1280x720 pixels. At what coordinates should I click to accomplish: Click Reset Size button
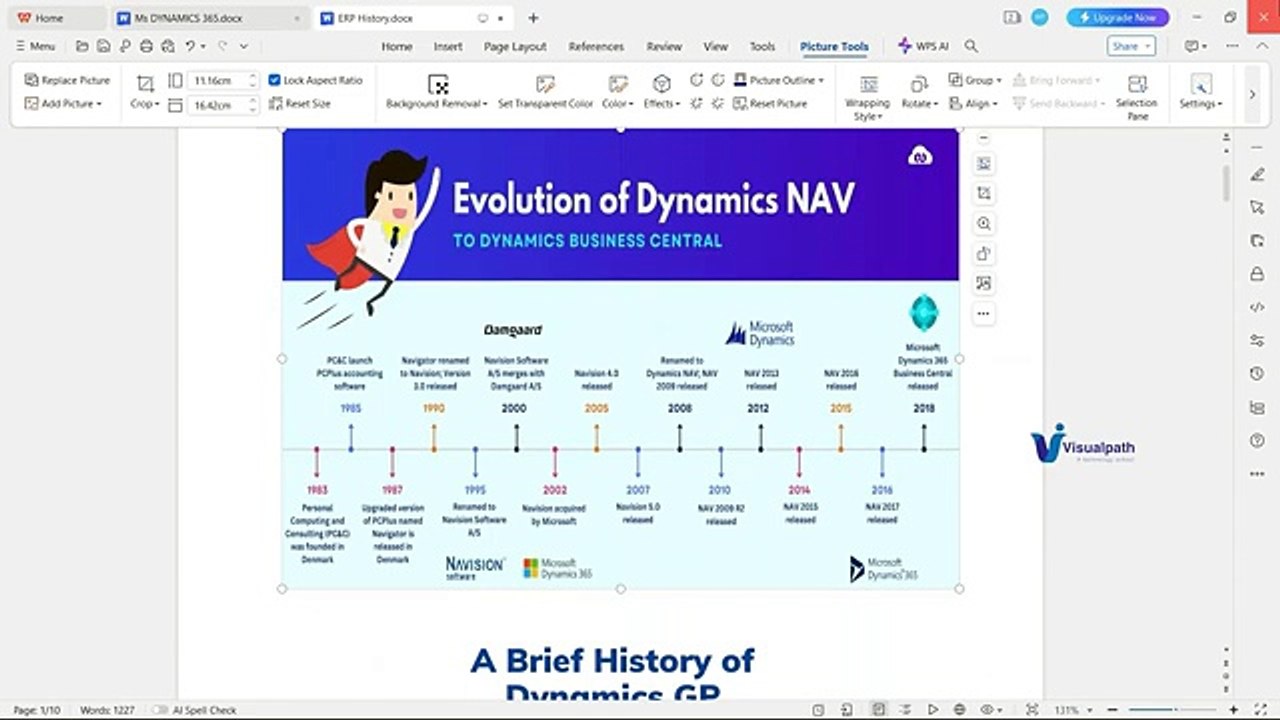[300, 103]
